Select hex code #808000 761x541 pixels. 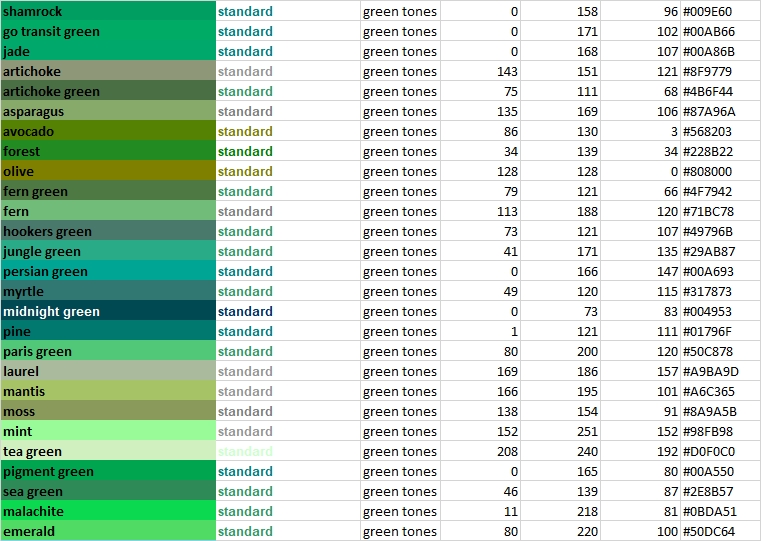(707, 171)
